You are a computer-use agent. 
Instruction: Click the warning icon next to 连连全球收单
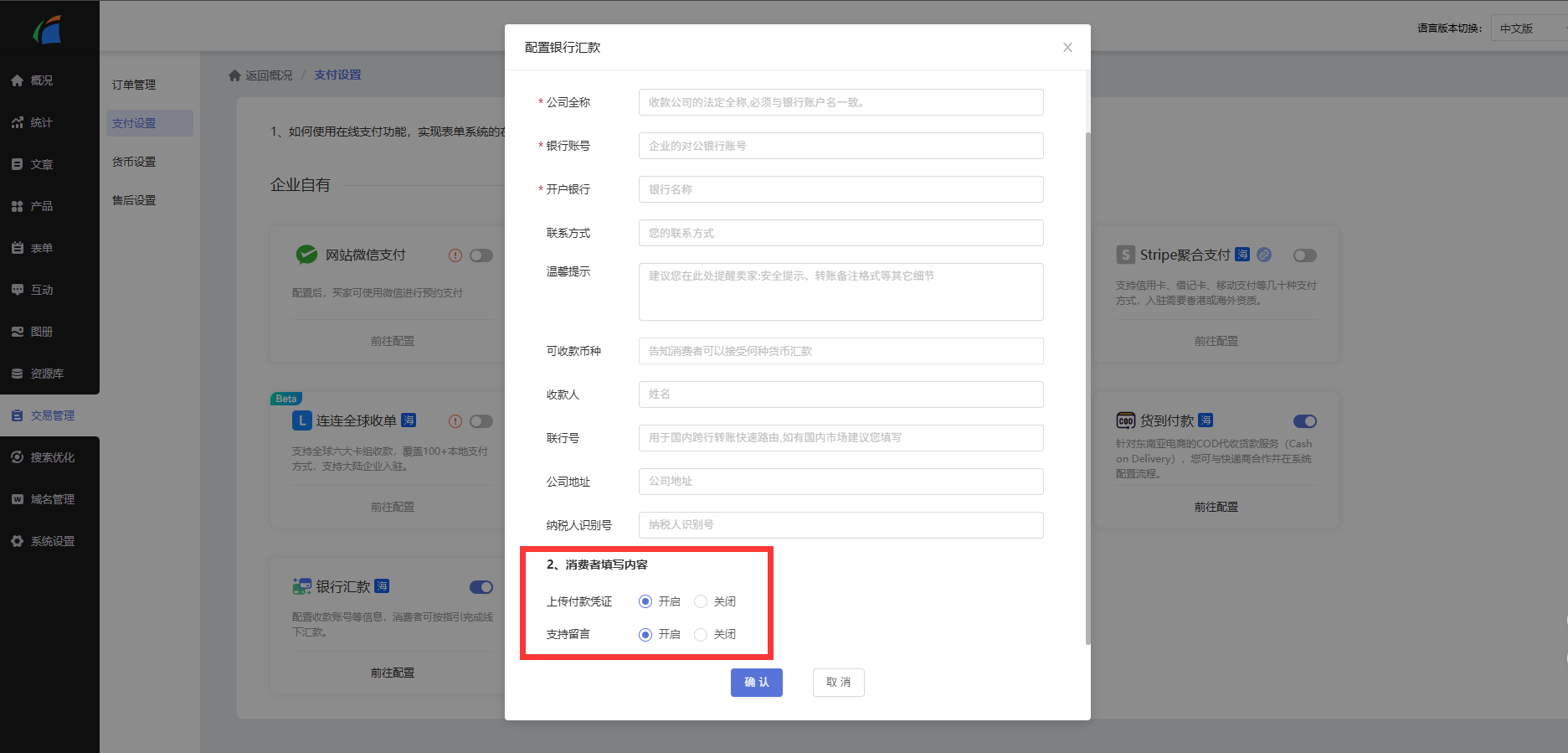(455, 421)
